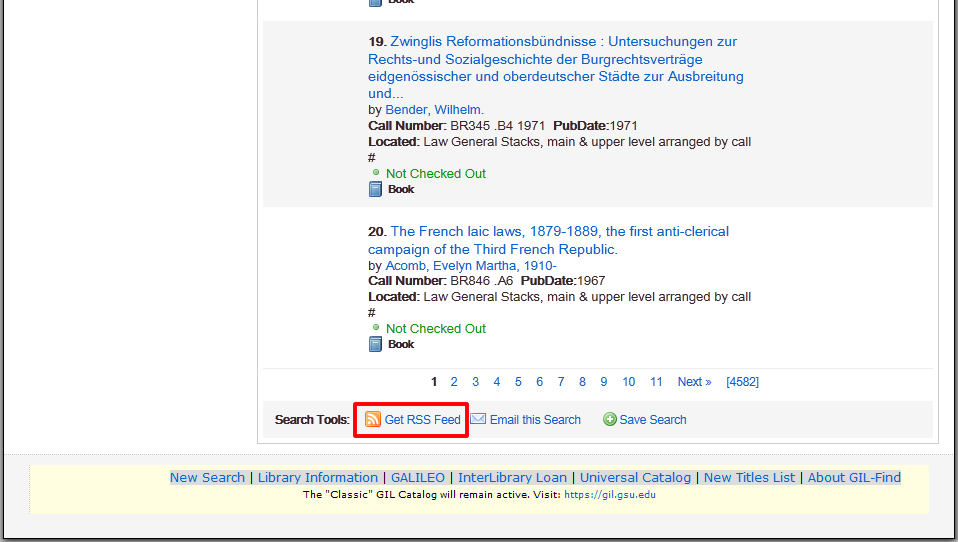This screenshot has width=958, height=542.
Task: Click the orange RSS feed icon
Action: point(373,419)
